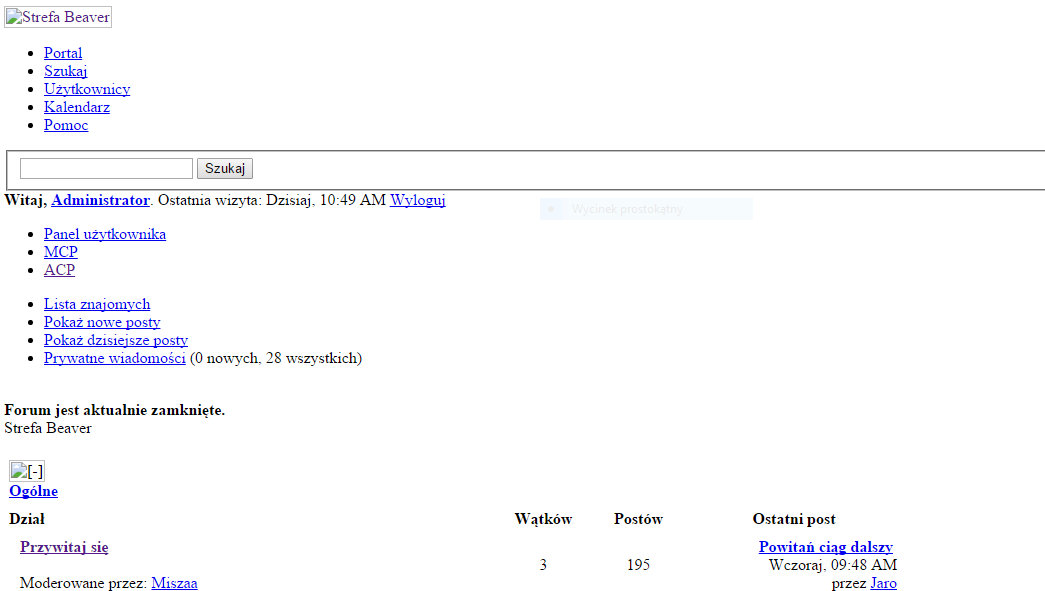The image size is (1045, 591).
Task: Show new posts via Pokaż nowe posty
Action: click(x=102, y=322)
